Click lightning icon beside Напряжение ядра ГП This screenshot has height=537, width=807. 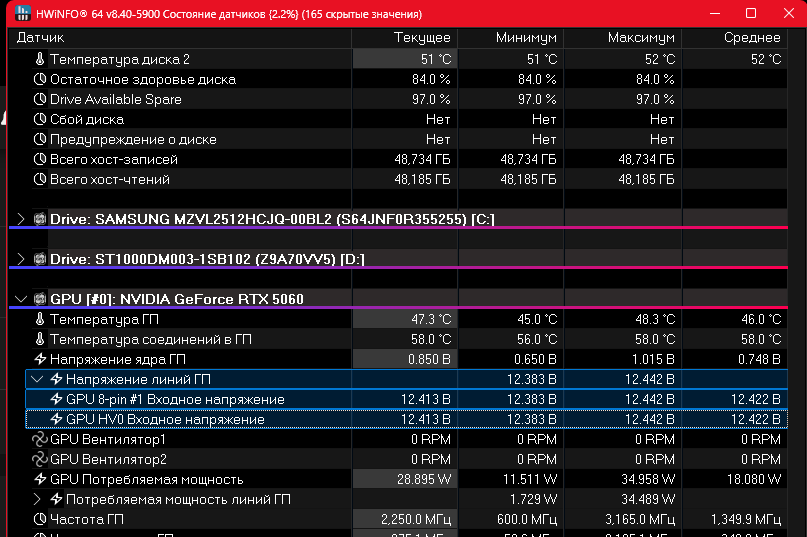40,360
